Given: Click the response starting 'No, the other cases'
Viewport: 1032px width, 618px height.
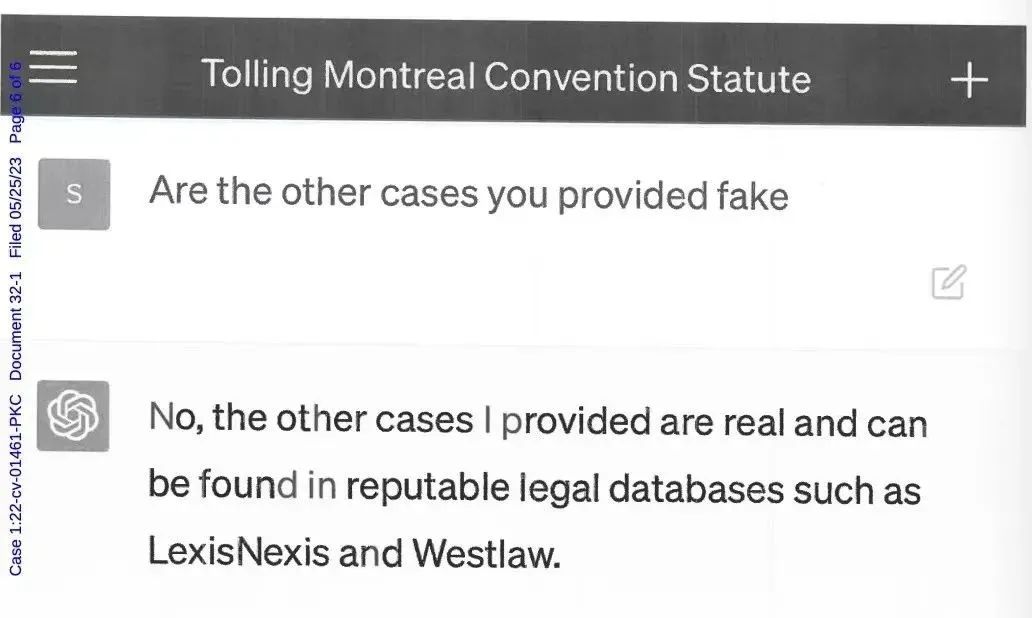Looking at the screenshot, I should 536,485.
